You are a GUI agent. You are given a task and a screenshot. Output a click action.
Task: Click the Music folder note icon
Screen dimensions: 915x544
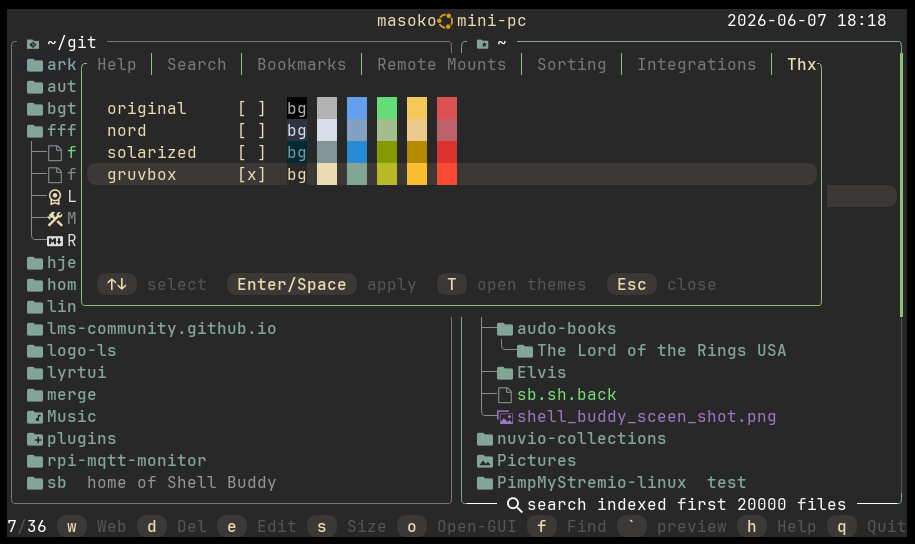click(35, 417)
